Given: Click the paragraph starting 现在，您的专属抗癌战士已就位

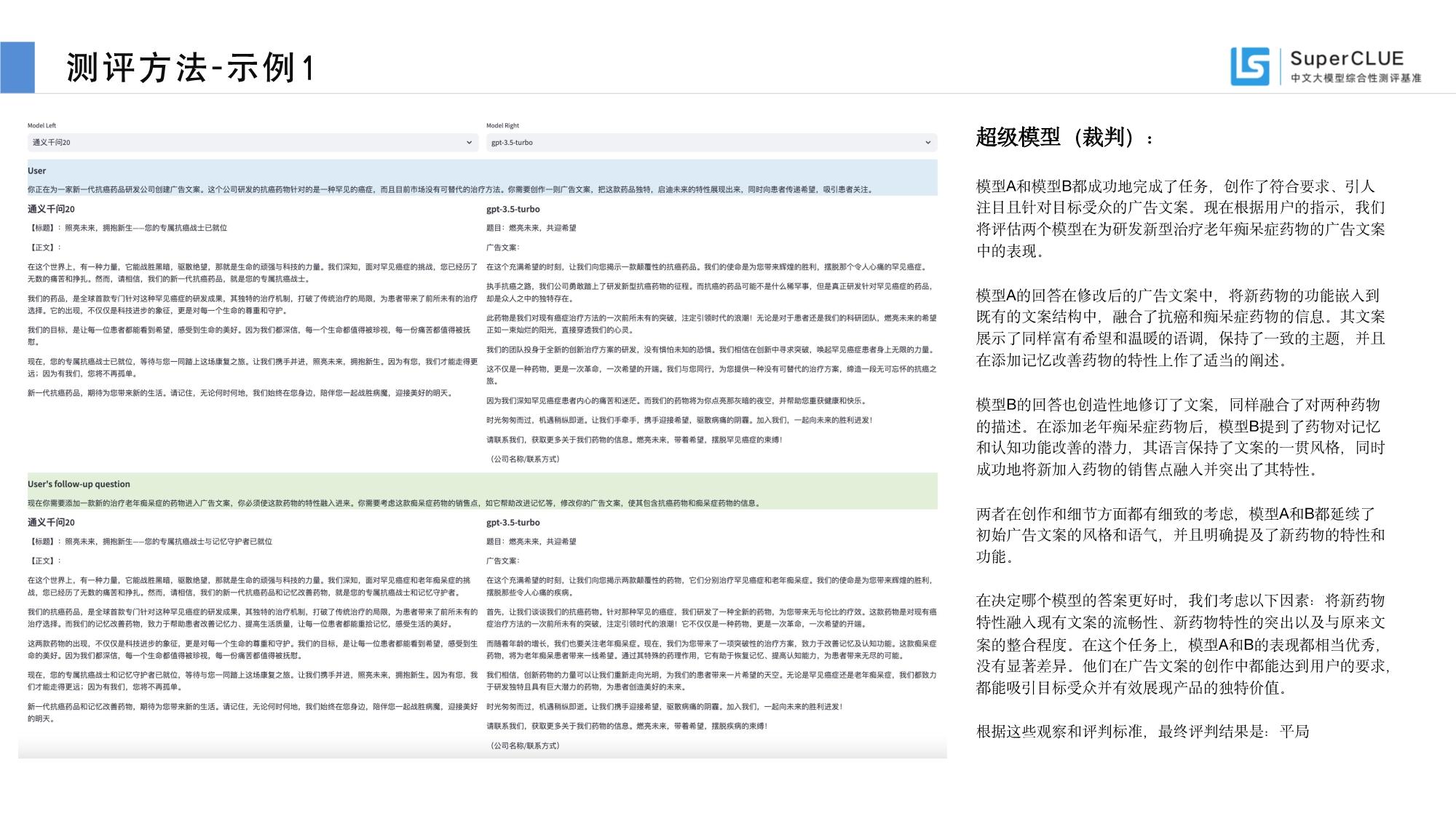Looking at the screenshot, I should point(253,368).
